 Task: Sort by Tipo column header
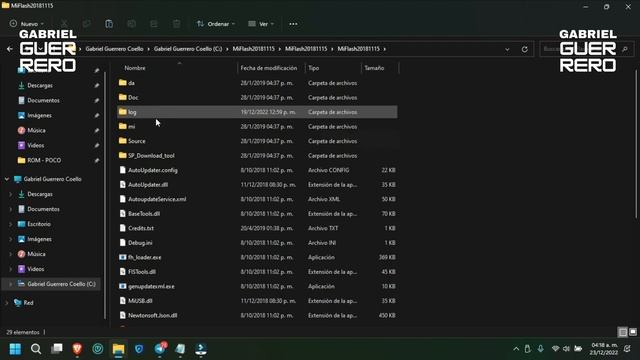[x=313, y=68]
